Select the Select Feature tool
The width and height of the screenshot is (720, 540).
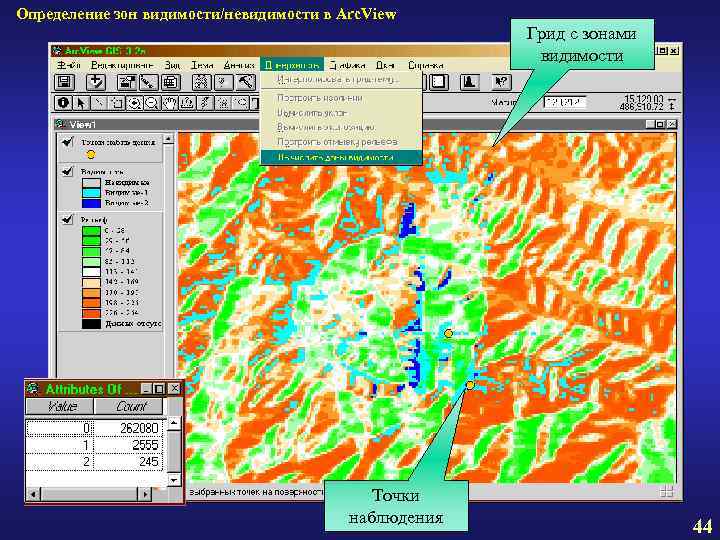click(116, 103)
